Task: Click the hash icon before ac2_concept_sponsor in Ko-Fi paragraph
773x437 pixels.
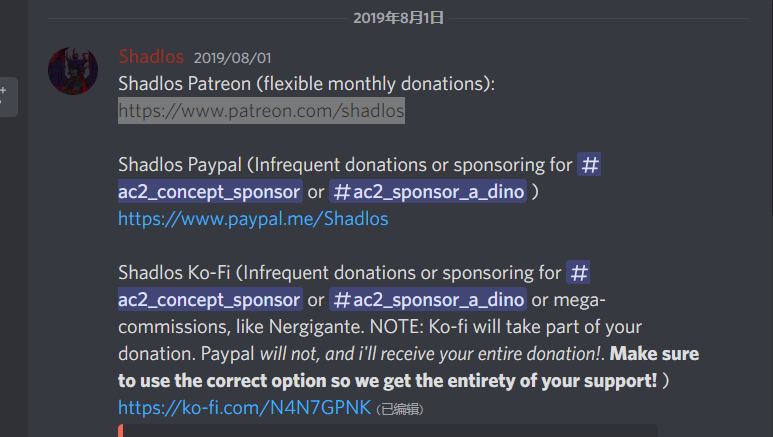Action: click(579, 272)
